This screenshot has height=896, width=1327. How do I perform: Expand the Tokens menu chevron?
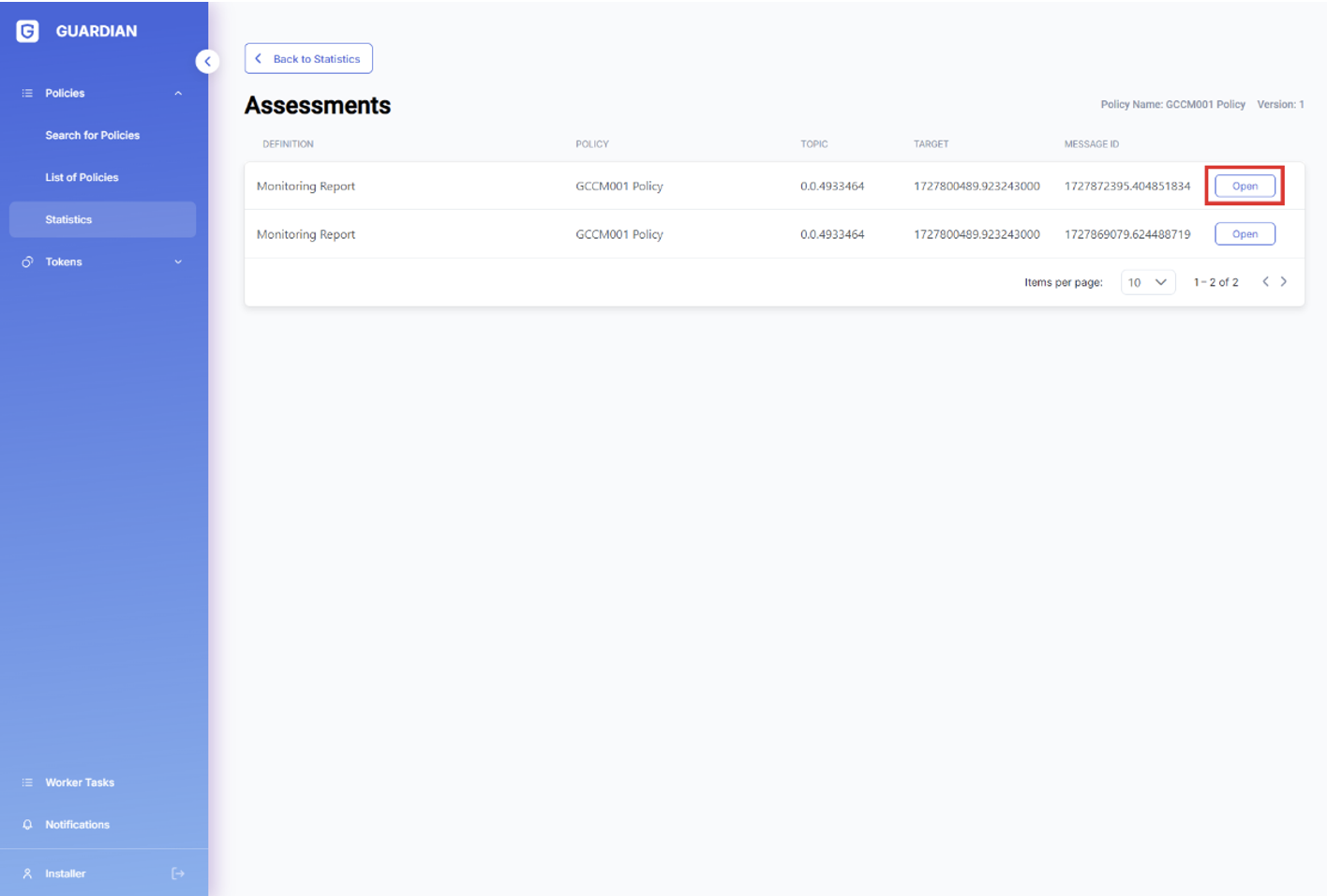[178, 262]
